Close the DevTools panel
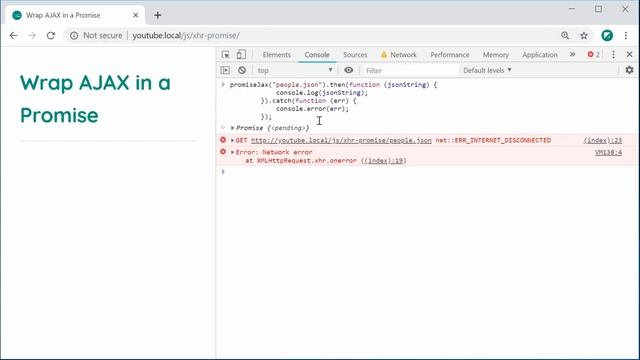The image size is (640, 360). pyautogui.click(x=629, y=54)
